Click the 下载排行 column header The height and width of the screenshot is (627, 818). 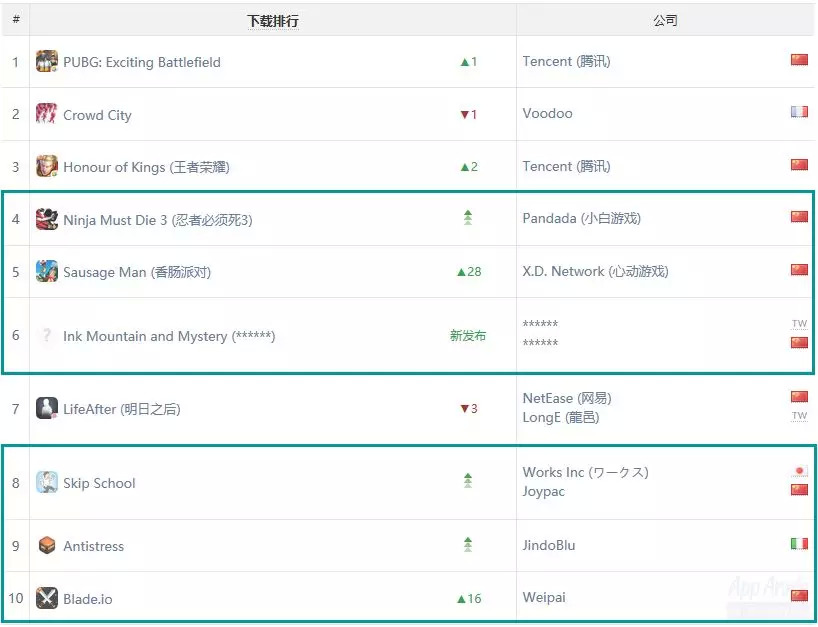272,21
